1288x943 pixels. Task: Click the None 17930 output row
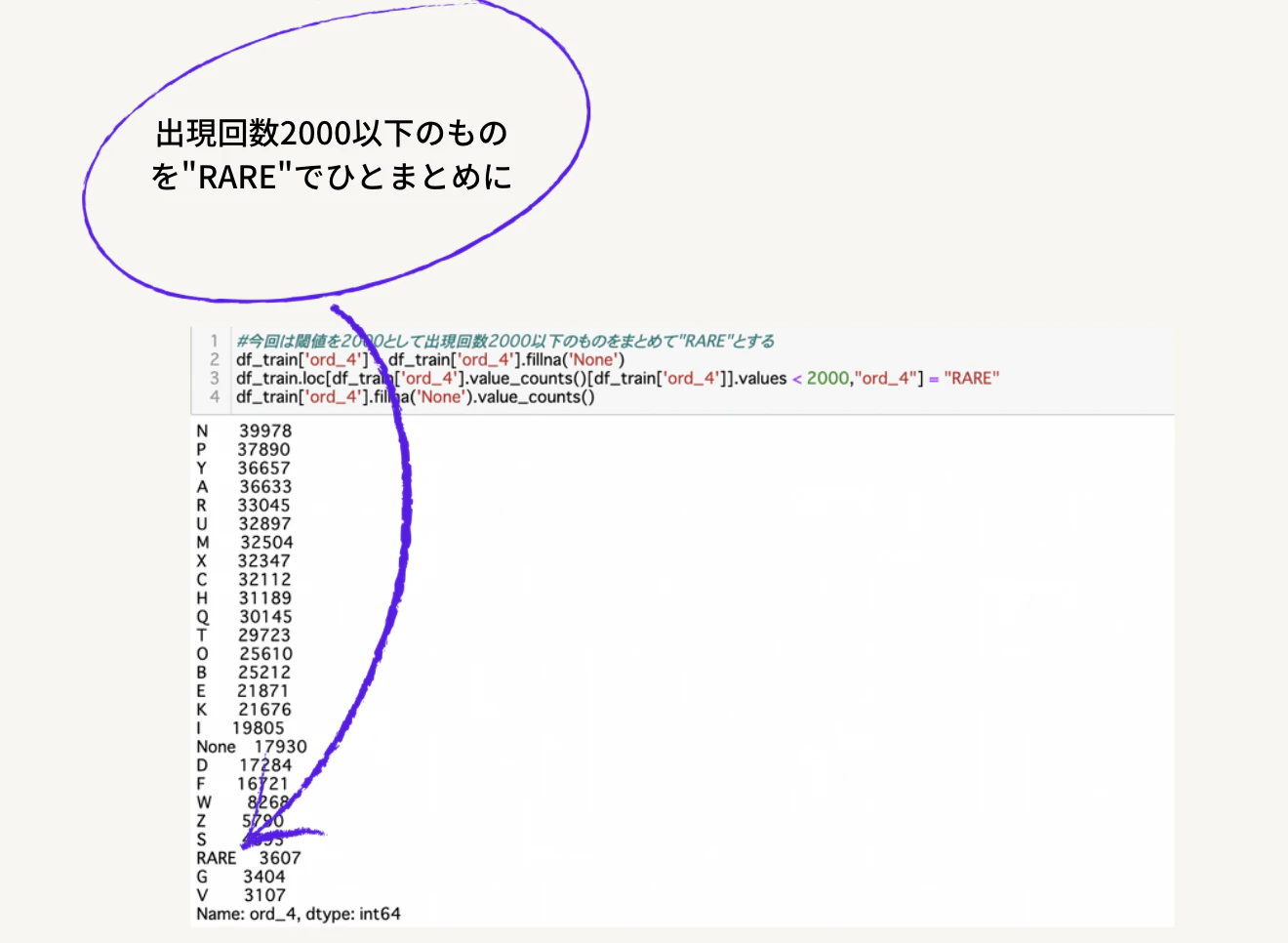pos(252,746)
